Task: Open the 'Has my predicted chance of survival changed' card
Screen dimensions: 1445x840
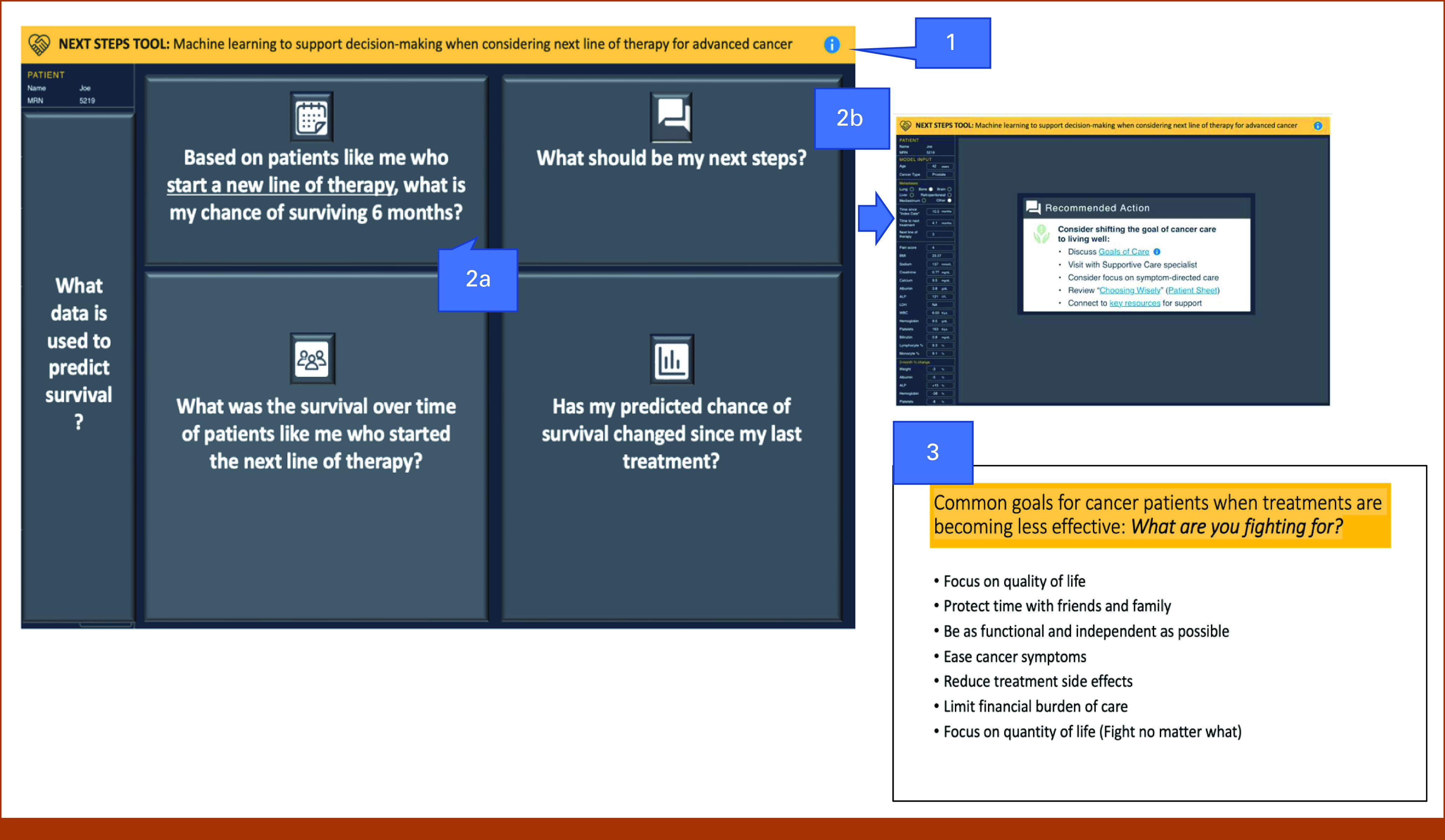Action: [671, 446]
